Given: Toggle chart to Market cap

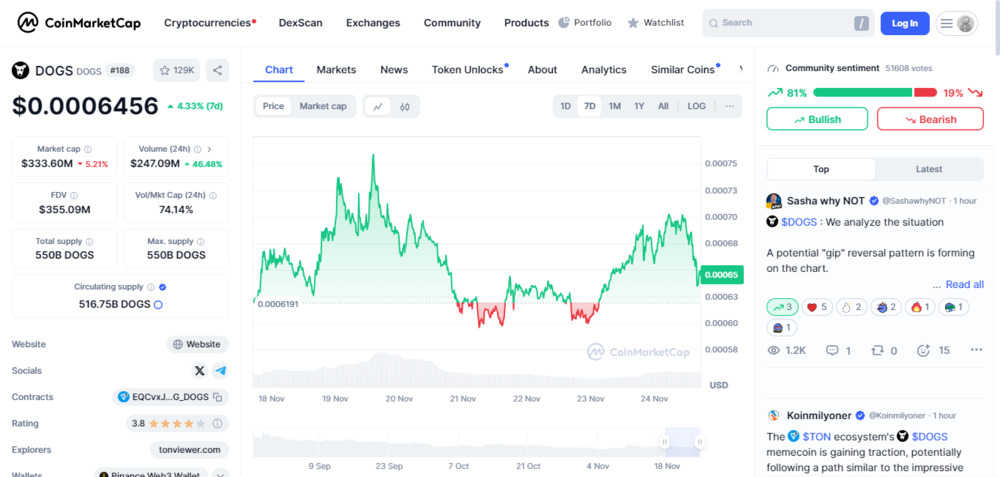Looking at the screenshot, I should pyautogui.click(x=323, y=106).
